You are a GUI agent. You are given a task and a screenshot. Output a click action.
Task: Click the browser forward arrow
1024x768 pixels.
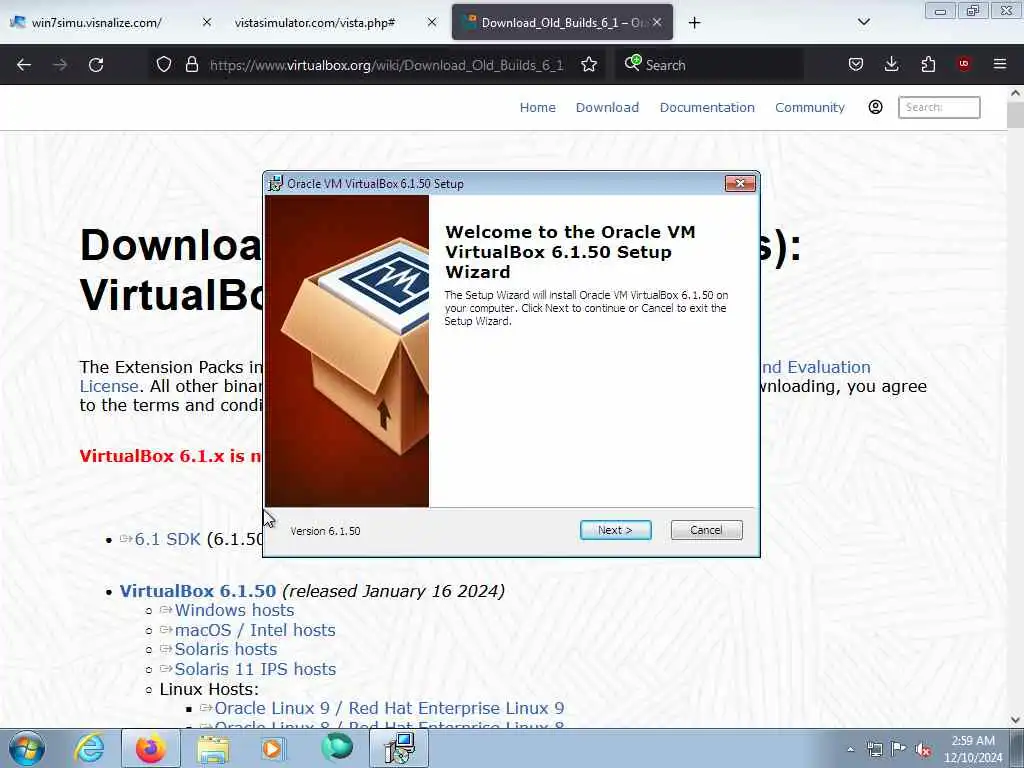[60, 65]
